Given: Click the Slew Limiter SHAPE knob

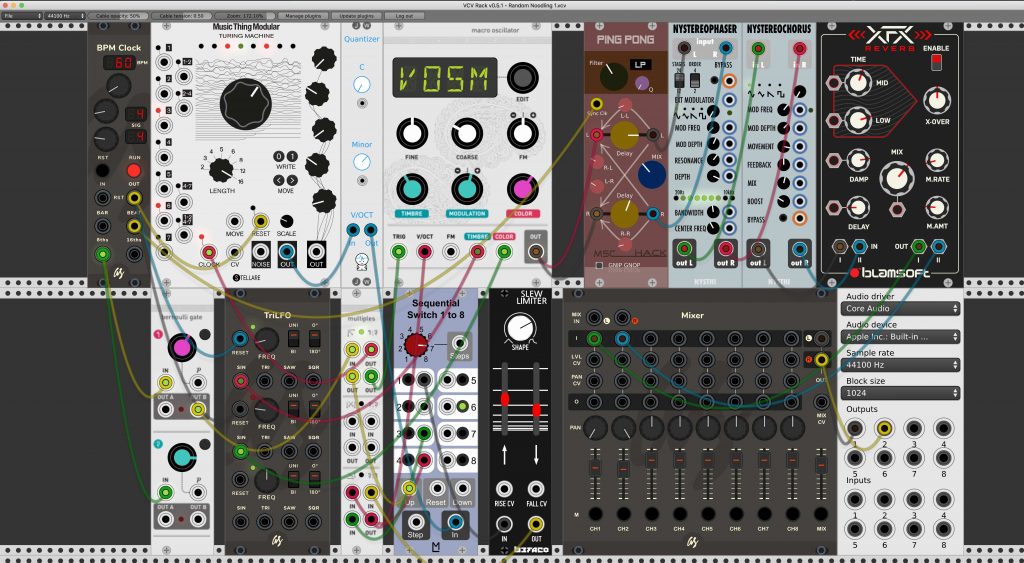Looking at the screenshot, I should click(x=520, y=328).
